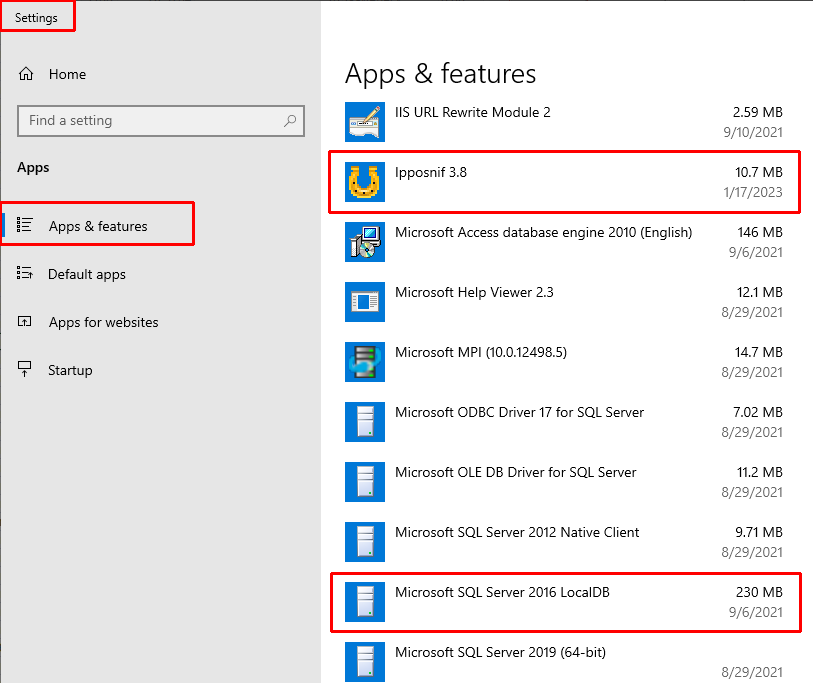813x683 pixels.
Task: Go to Home in the Settings sidebar
Action: pyautogui.click(x=67, y=74)
